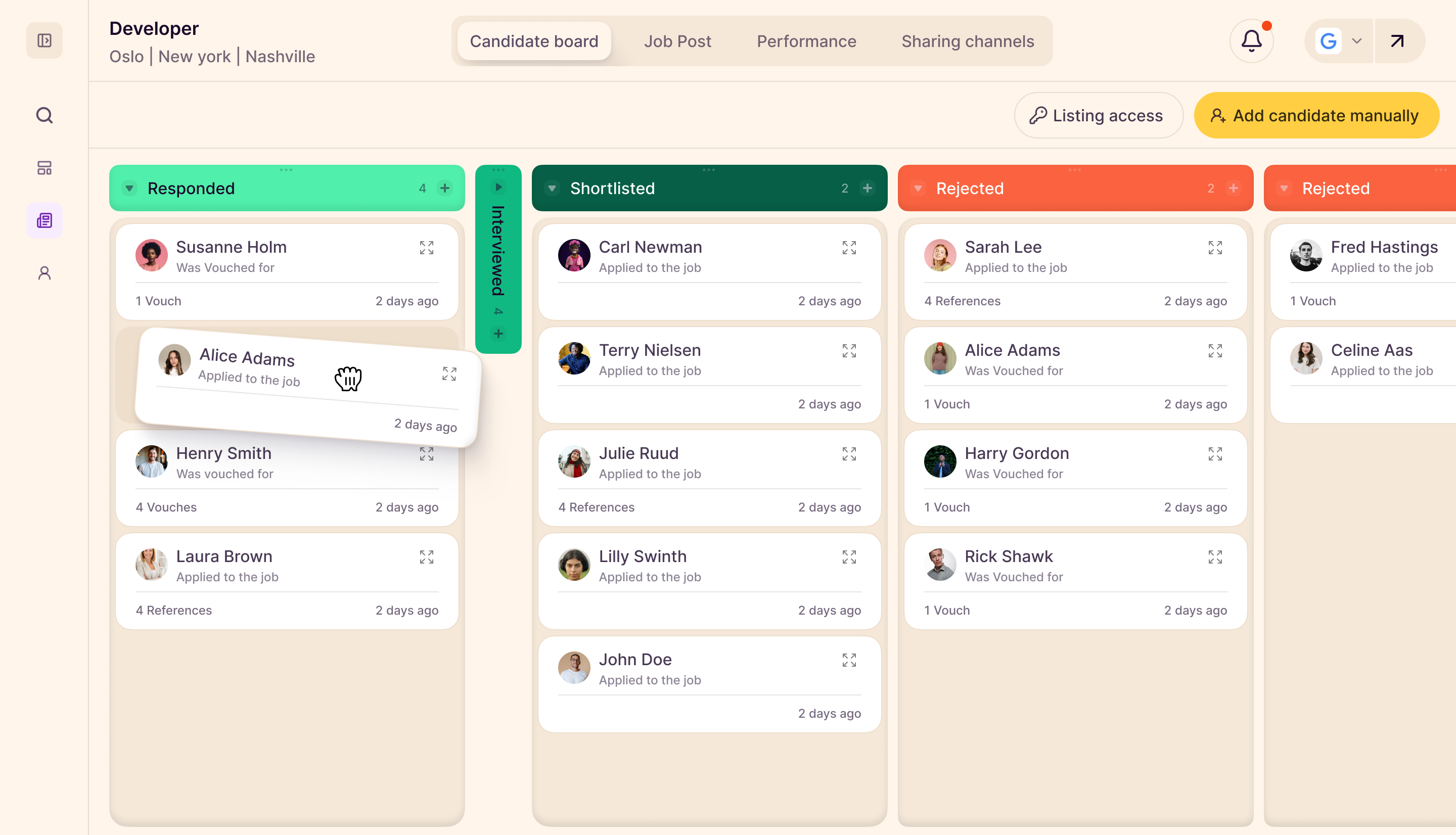Switch to the Candidate board tab
Image resolution: width=1456 pixels, height=835 pixels.
point(534,41)
